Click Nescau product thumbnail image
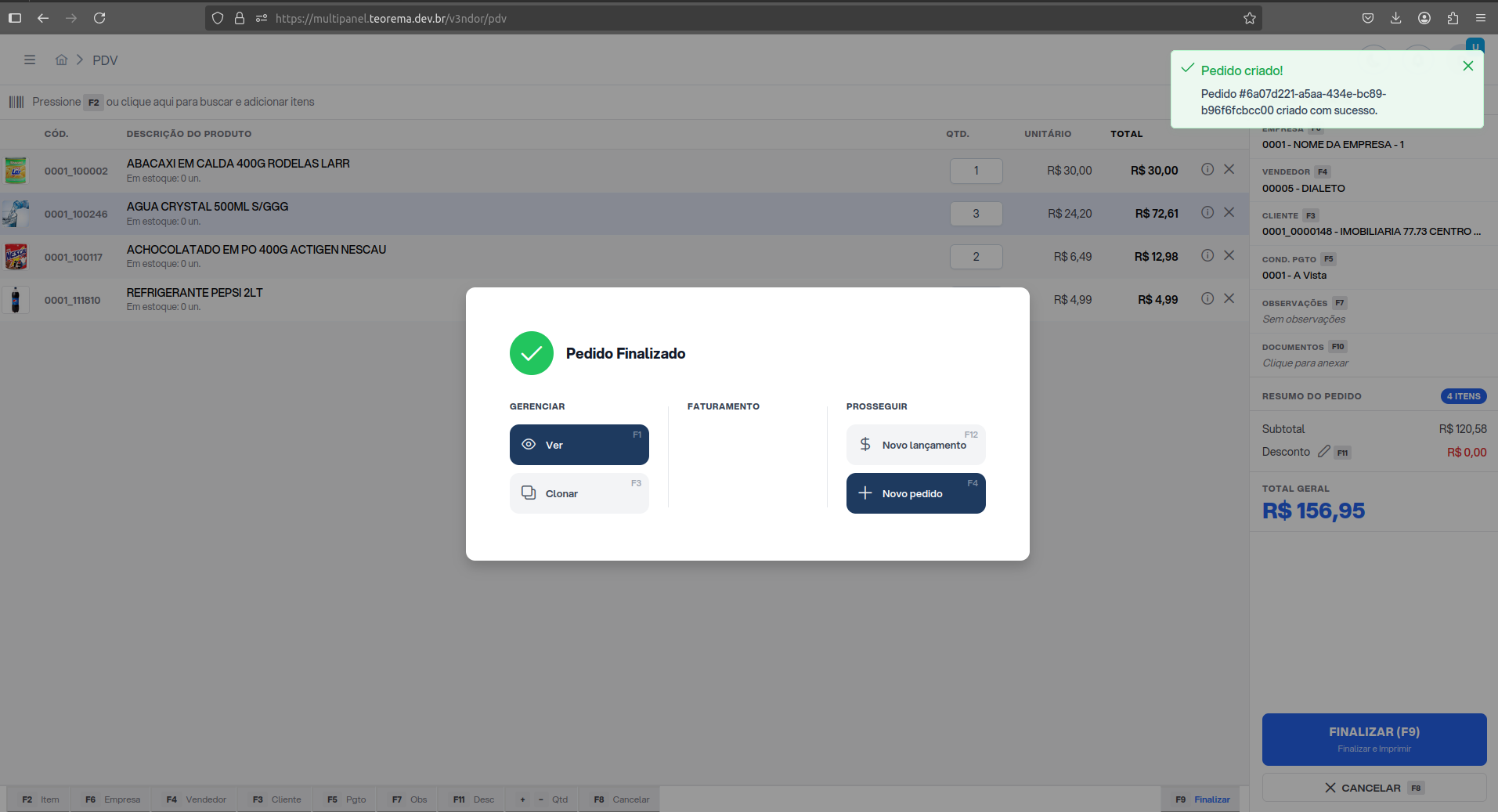Viewport: 1498px width, 812px height. point(16,257)
